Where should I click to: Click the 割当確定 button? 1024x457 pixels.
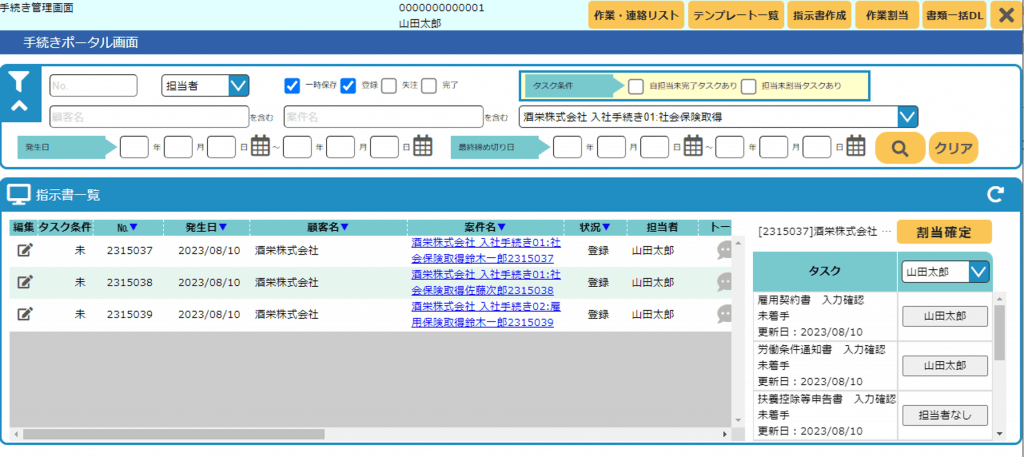(x=943, y=231)
